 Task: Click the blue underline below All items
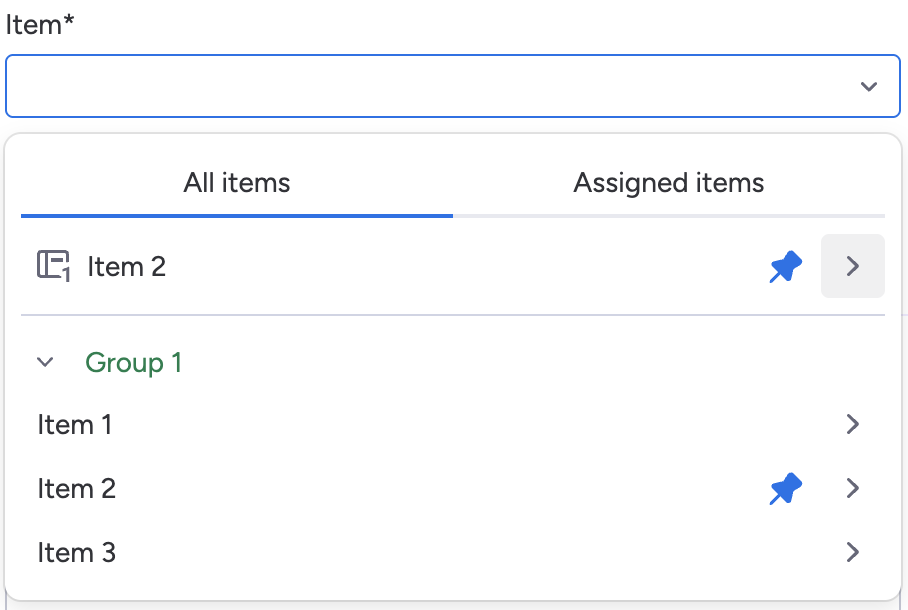tap(237, 215)
